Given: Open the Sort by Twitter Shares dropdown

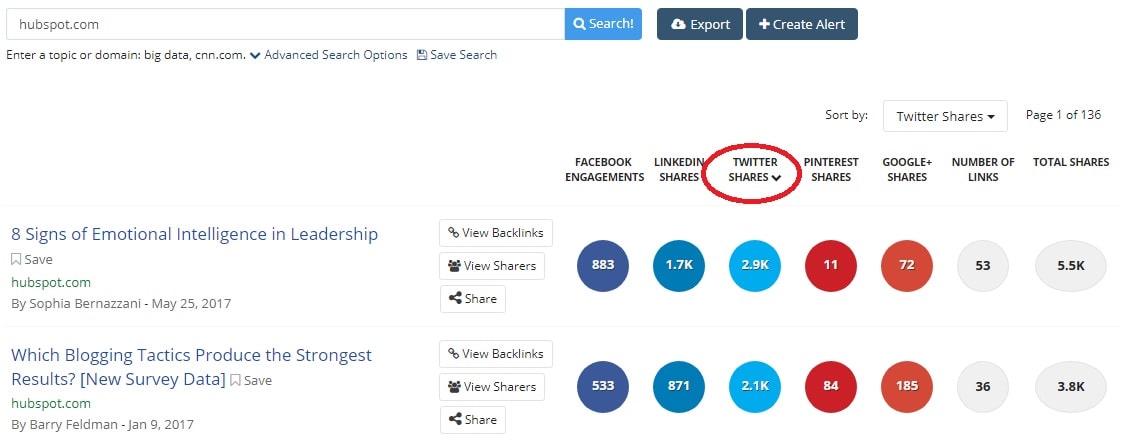Looking at the screenshot, I should click(944, 116).
